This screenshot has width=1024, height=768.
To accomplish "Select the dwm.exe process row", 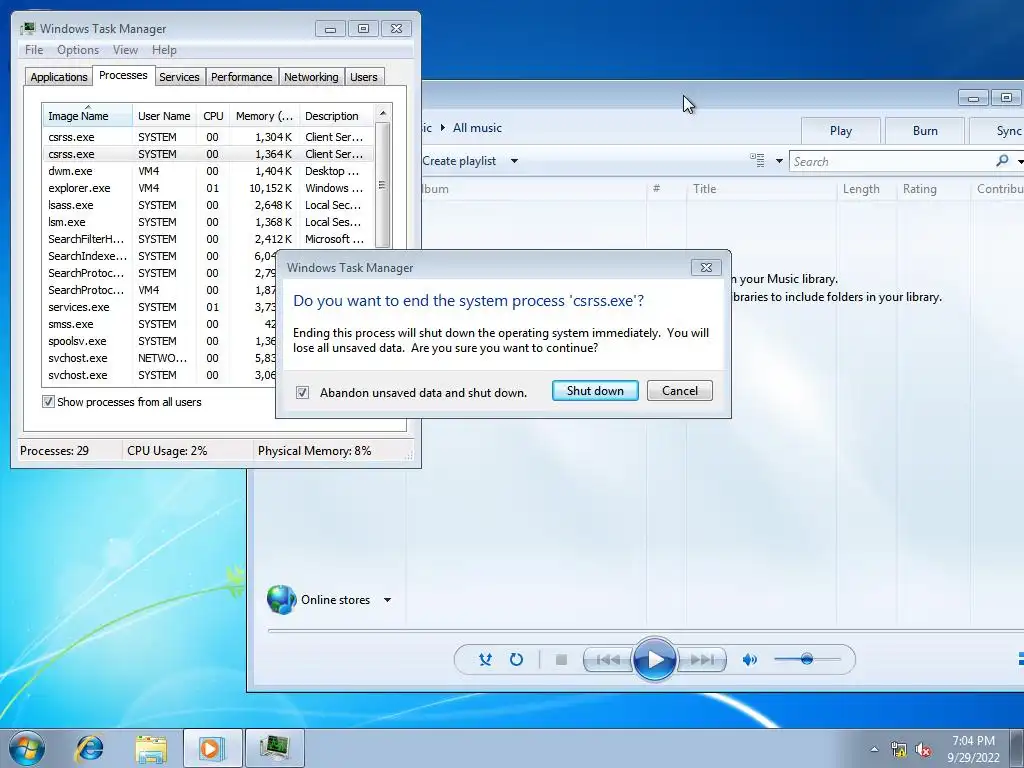I will click(x=209, y=171).
